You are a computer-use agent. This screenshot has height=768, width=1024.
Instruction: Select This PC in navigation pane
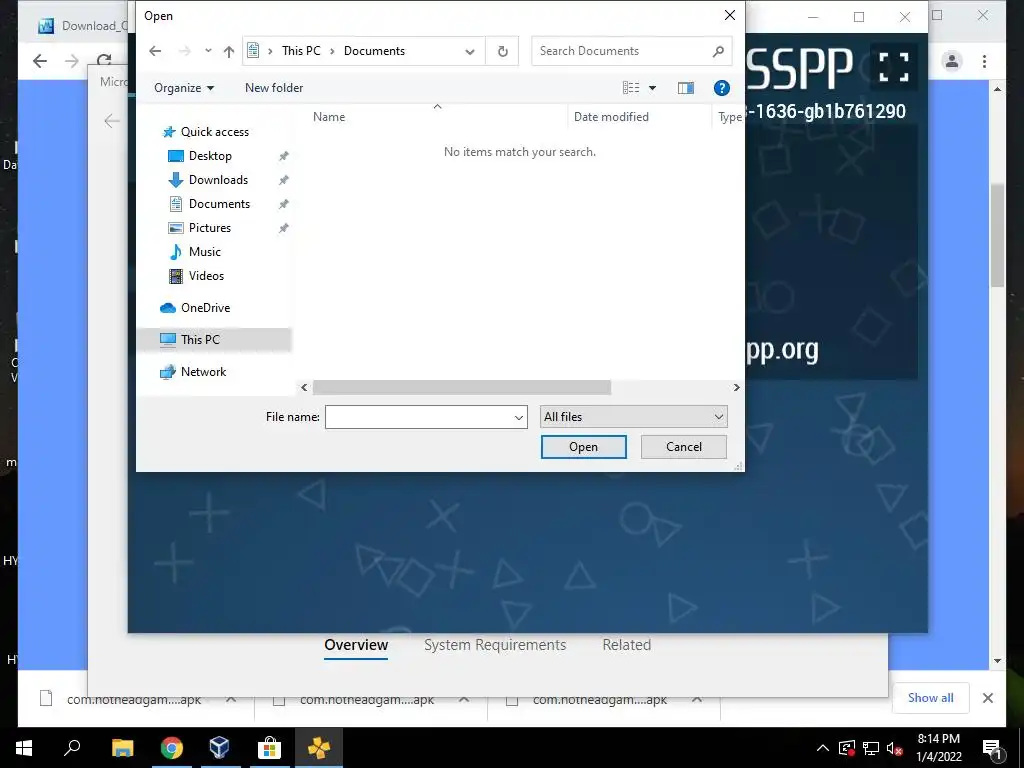tap(200, 340)
